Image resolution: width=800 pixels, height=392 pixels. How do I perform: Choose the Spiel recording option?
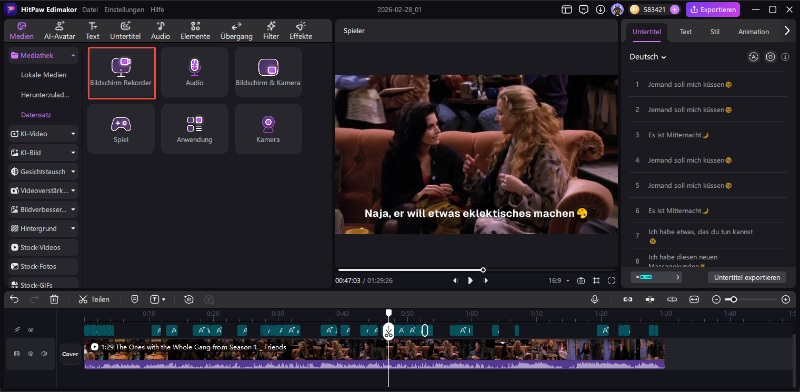[x=121, y=129]
